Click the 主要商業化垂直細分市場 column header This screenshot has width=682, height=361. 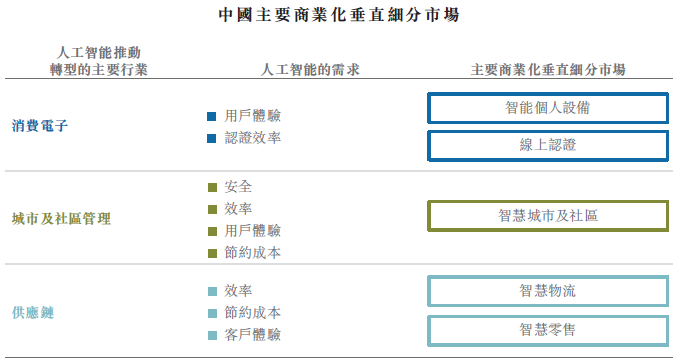coord(548,70)
